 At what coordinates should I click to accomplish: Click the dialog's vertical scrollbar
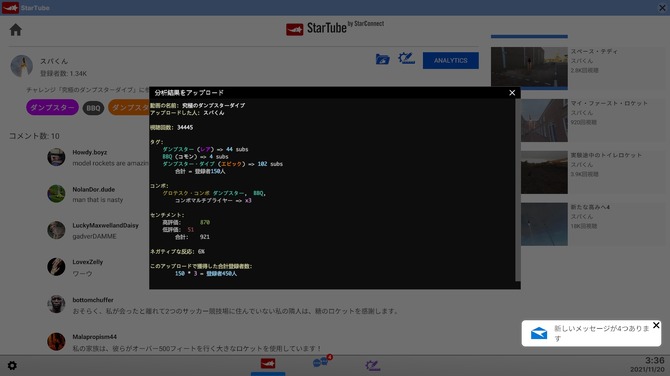point(518,190)
